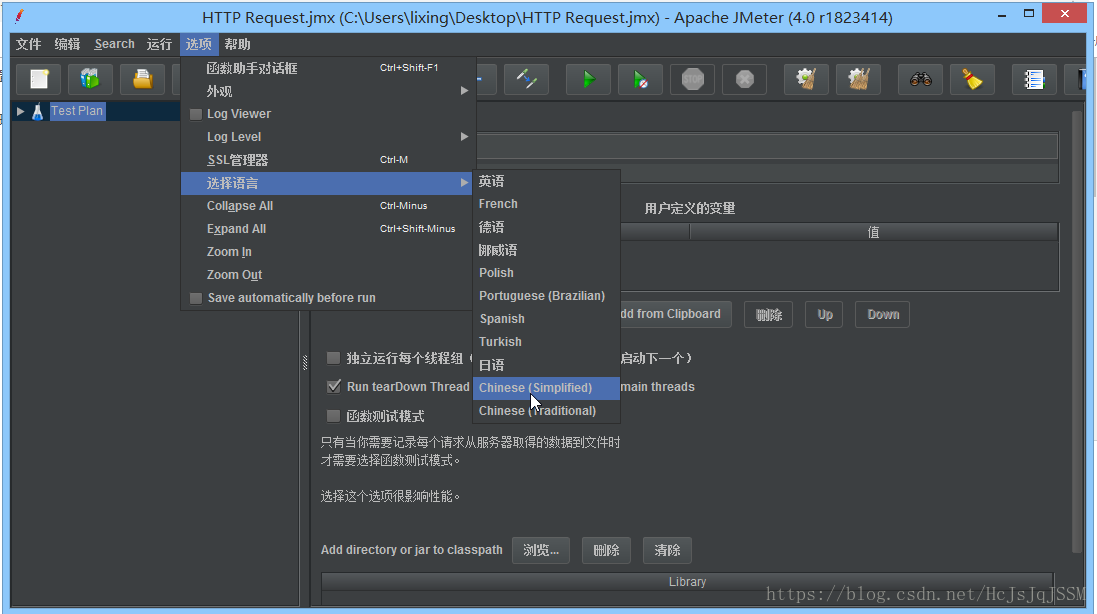Click the 值 column header

tap(873, 232)
